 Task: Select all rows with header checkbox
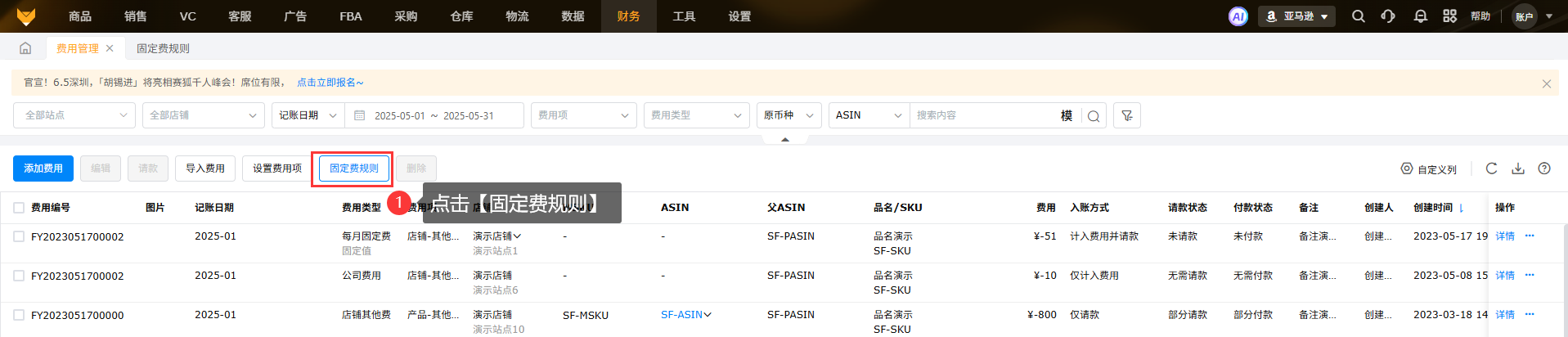tap(19, 208)
